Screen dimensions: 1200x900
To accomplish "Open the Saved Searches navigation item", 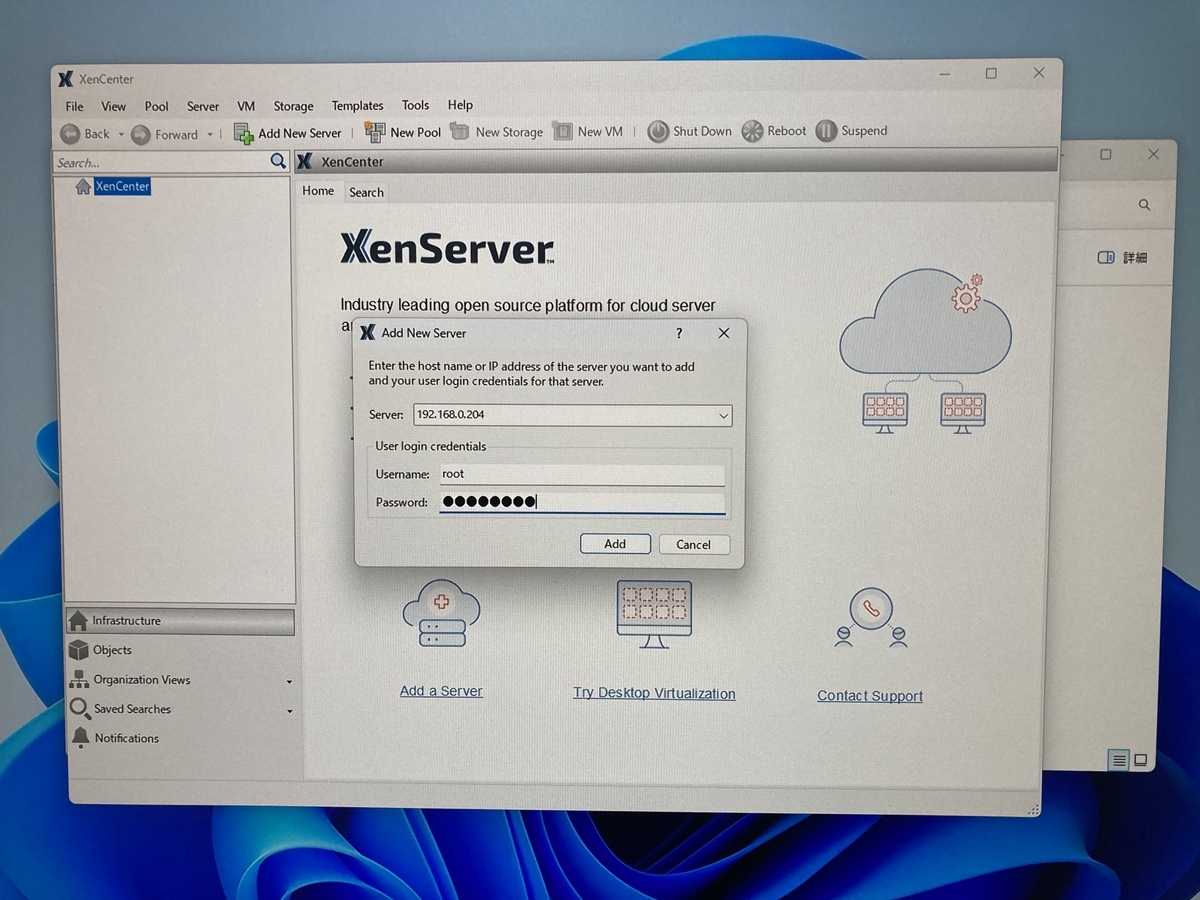I will (180, 709).
